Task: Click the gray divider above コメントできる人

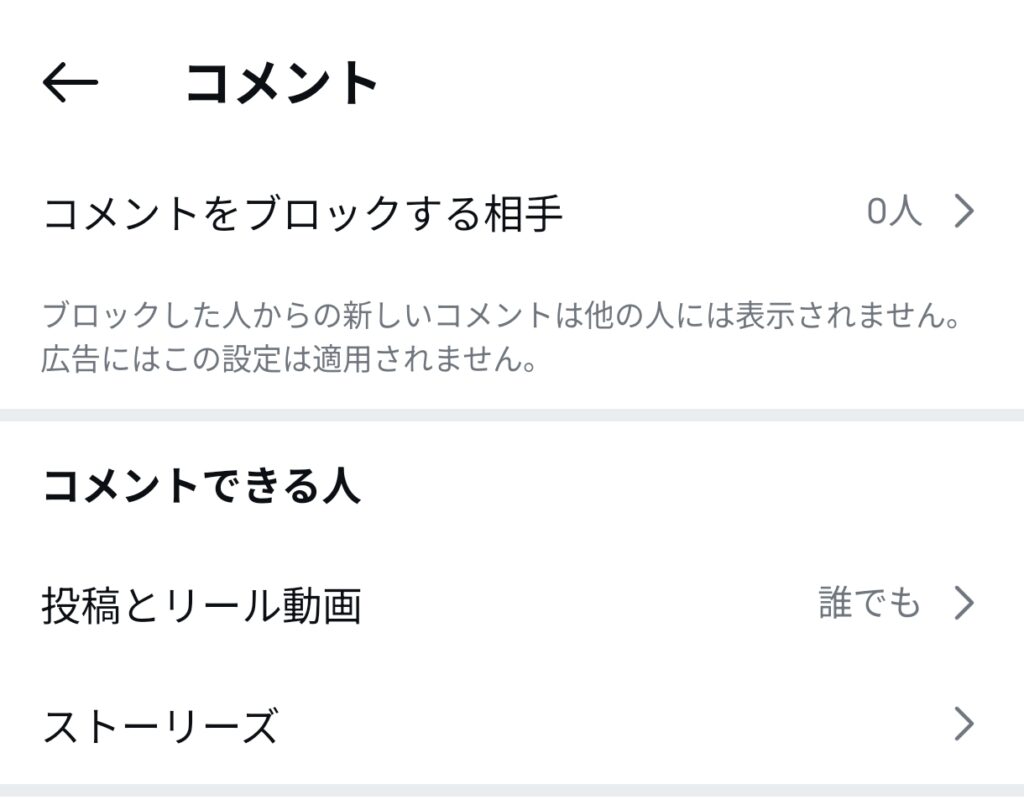Action: point(512,415)
